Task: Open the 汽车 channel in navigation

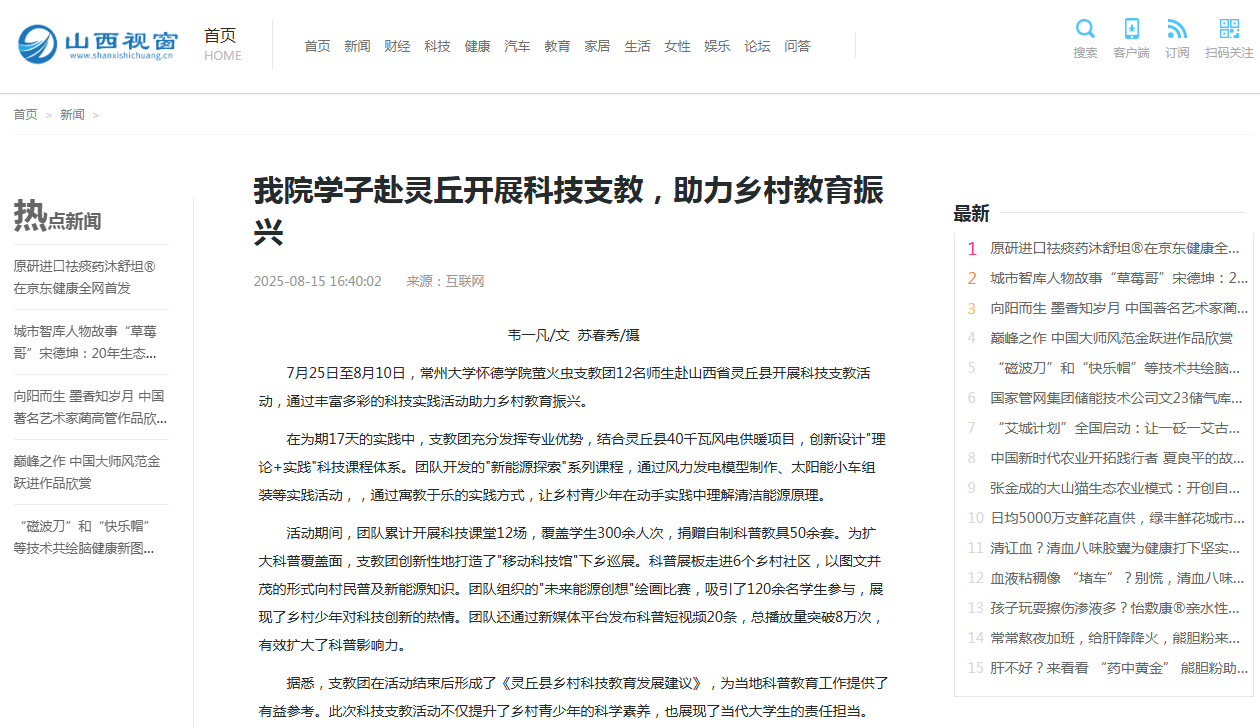Action: click(x=517, y=46)
